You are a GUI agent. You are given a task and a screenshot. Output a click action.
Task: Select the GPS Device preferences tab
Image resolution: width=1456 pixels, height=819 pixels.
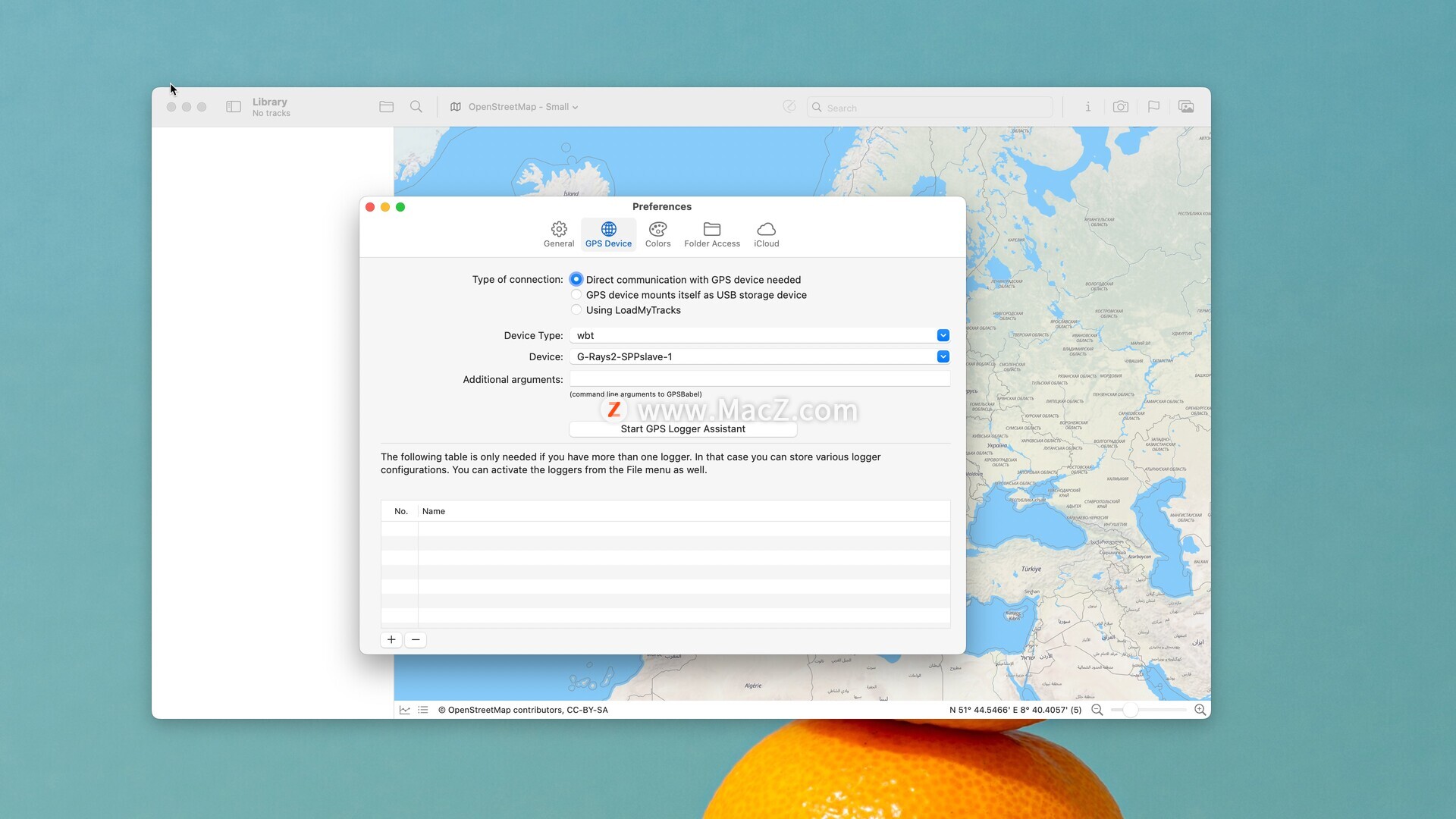point(608,234)
